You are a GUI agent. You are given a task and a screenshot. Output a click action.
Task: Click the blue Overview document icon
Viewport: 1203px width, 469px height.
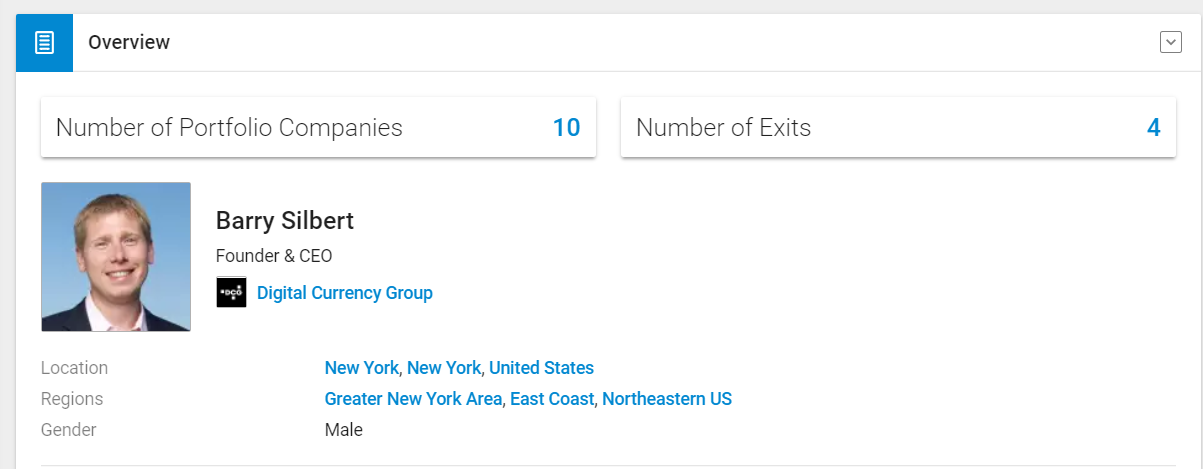click(x=44, y=43)
